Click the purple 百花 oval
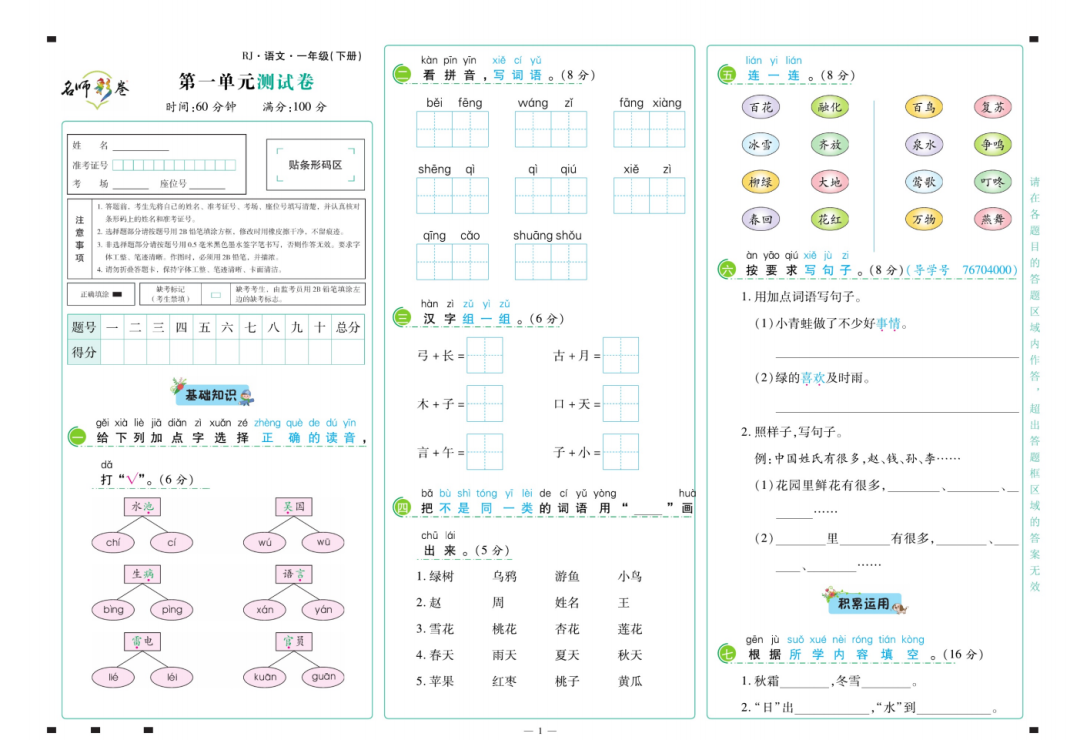The width and height of the screenshot is (1080, 740). coord(761,107)
